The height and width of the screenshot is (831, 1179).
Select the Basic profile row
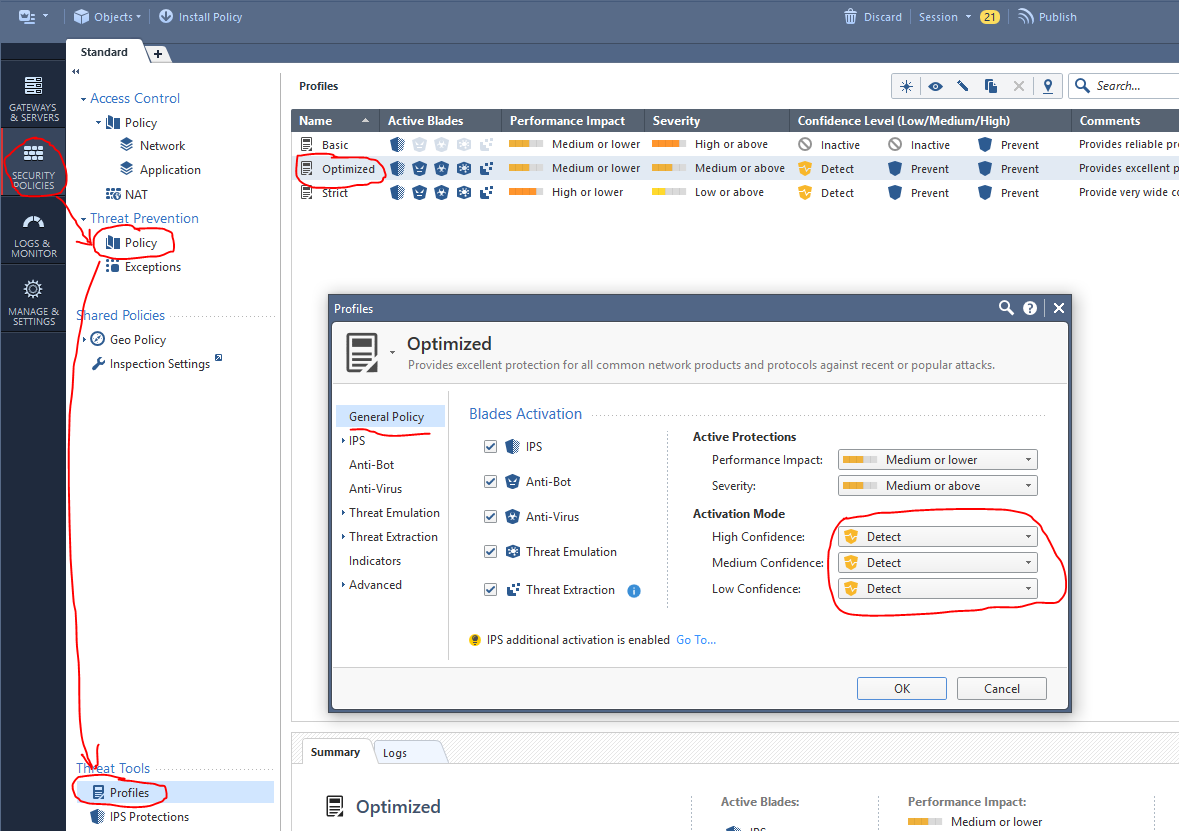tap(735, 144)
